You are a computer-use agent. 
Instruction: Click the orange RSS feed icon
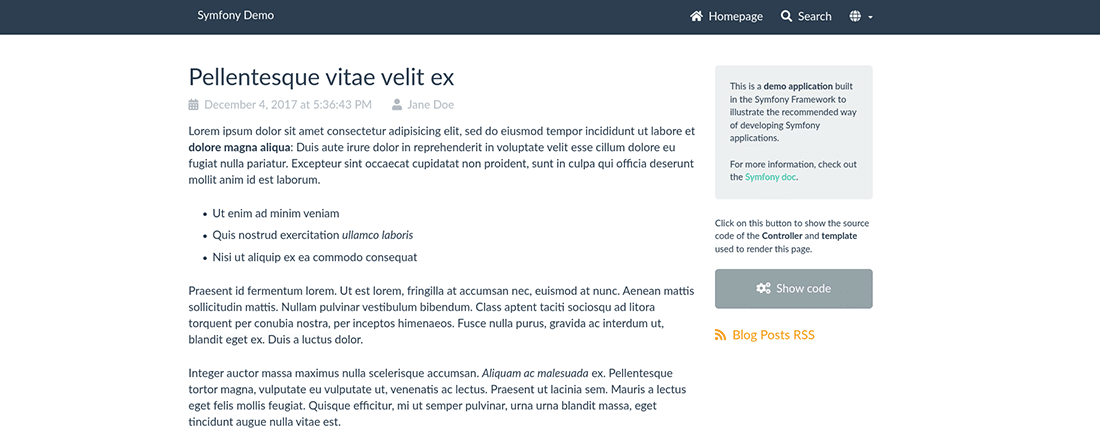point(720,335)
